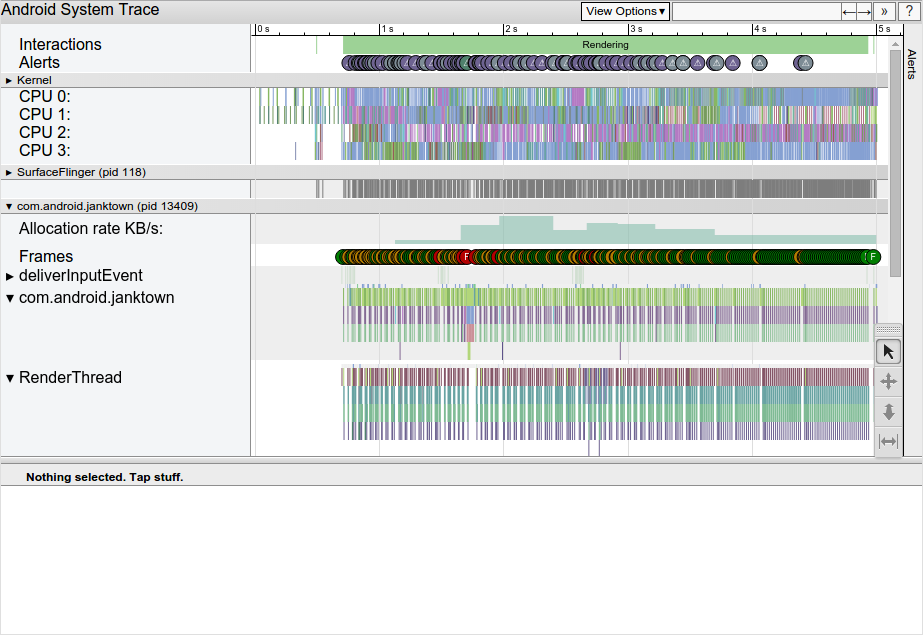Screen dimensions: 923x635
Task: Select the pan move tool
Action: click(x=888, y=381)
